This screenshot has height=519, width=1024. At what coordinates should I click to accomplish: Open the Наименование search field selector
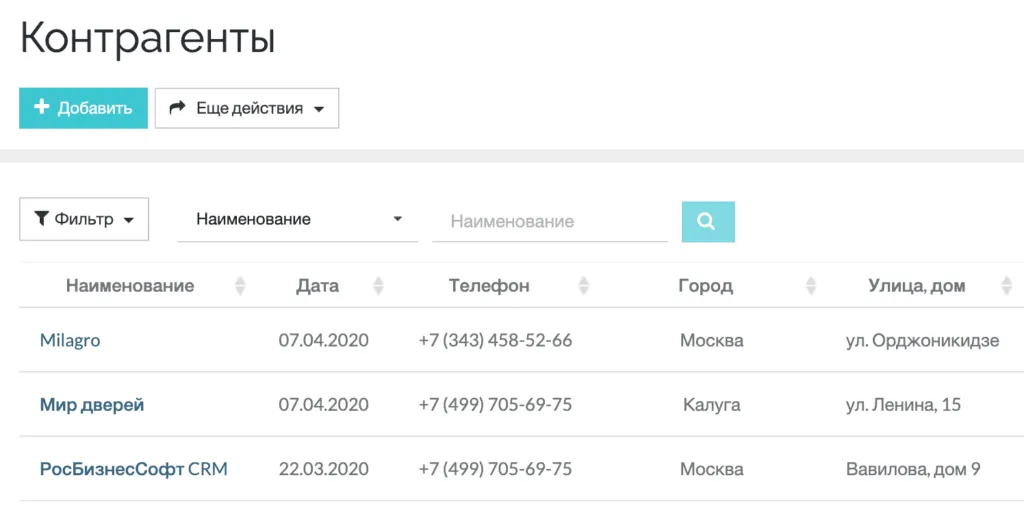pos(297,219)
